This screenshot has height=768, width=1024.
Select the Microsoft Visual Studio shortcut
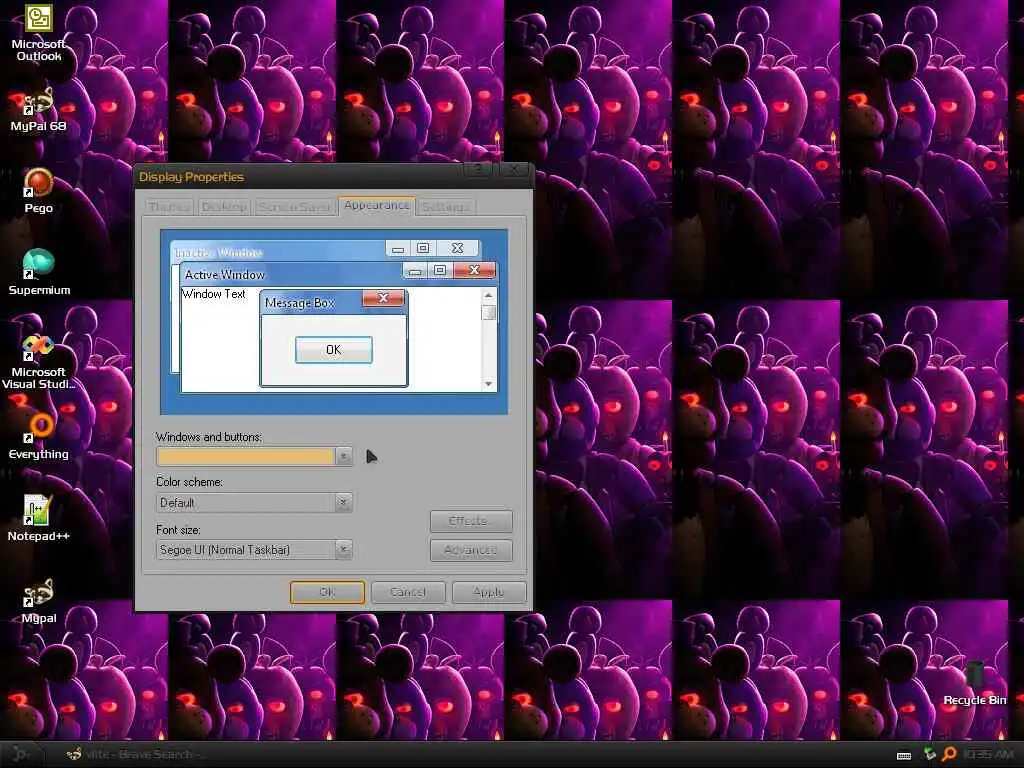[x=39, y=362]
